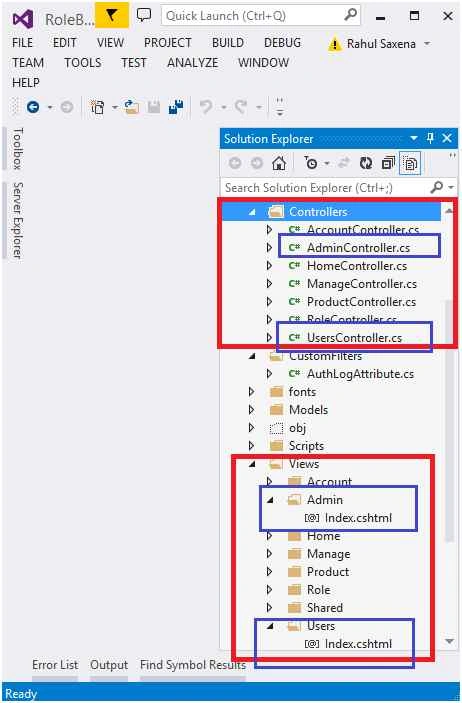Click the Save toolbar icon
The width and height of the screenshot is (462, 703).
tap(154, 107)
